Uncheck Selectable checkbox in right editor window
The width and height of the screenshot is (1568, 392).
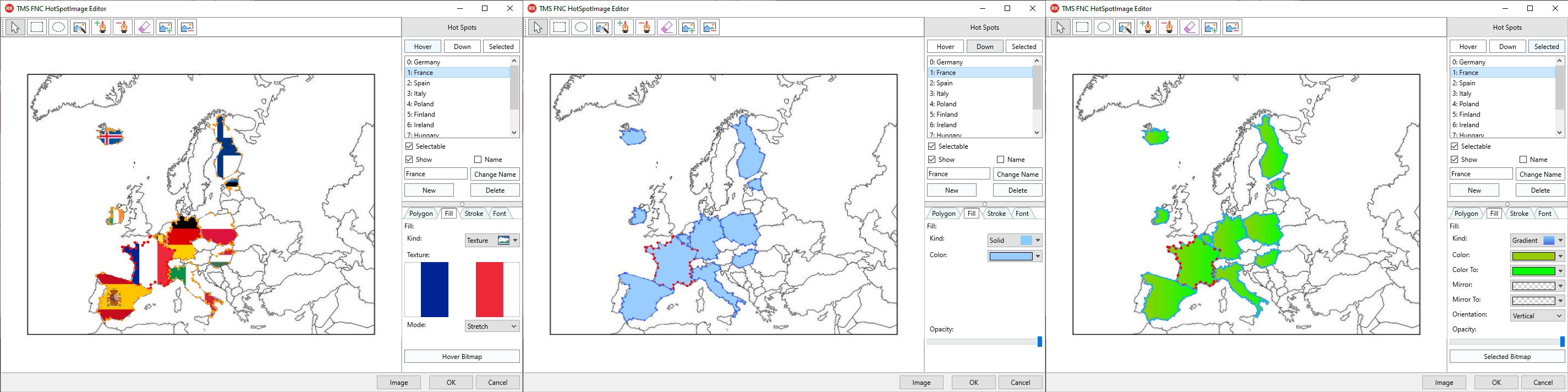[x=1455, y=146]
